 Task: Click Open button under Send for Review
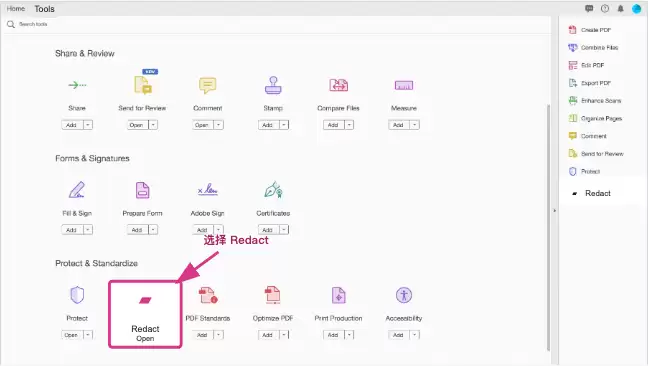(137, 125)
